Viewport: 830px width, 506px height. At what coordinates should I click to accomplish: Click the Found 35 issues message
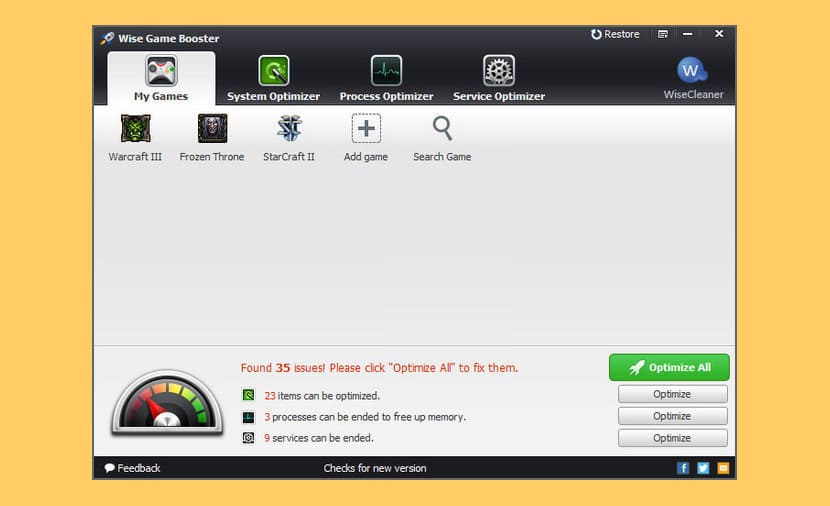coord(379,368)
